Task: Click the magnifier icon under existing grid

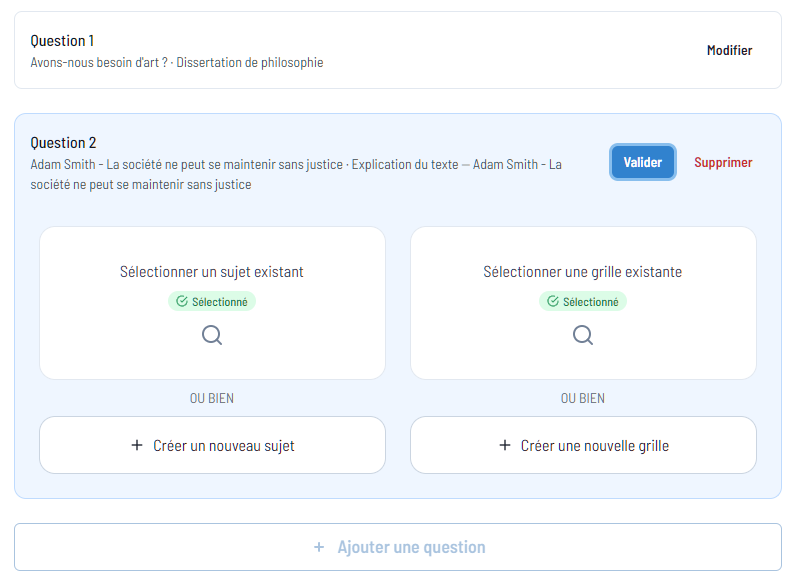Action: (583, 335)
